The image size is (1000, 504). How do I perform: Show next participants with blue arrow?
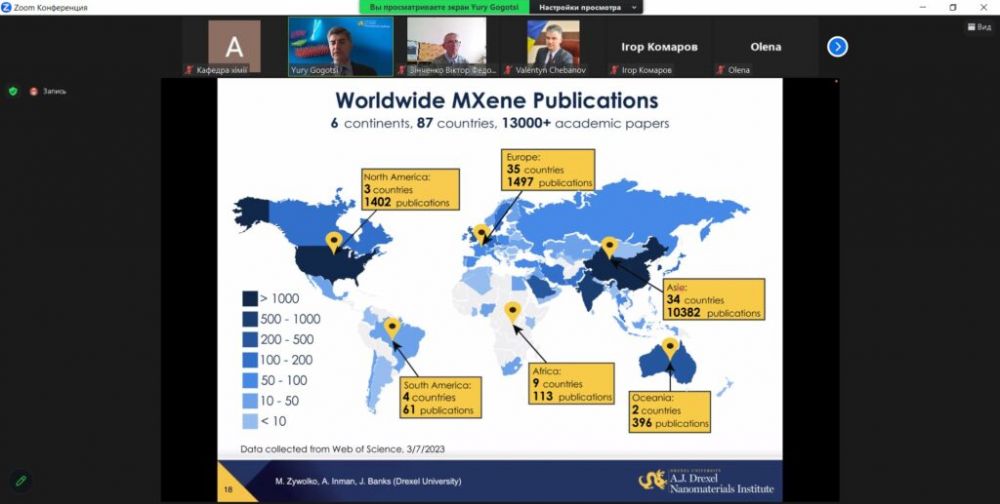pos(837,47)
